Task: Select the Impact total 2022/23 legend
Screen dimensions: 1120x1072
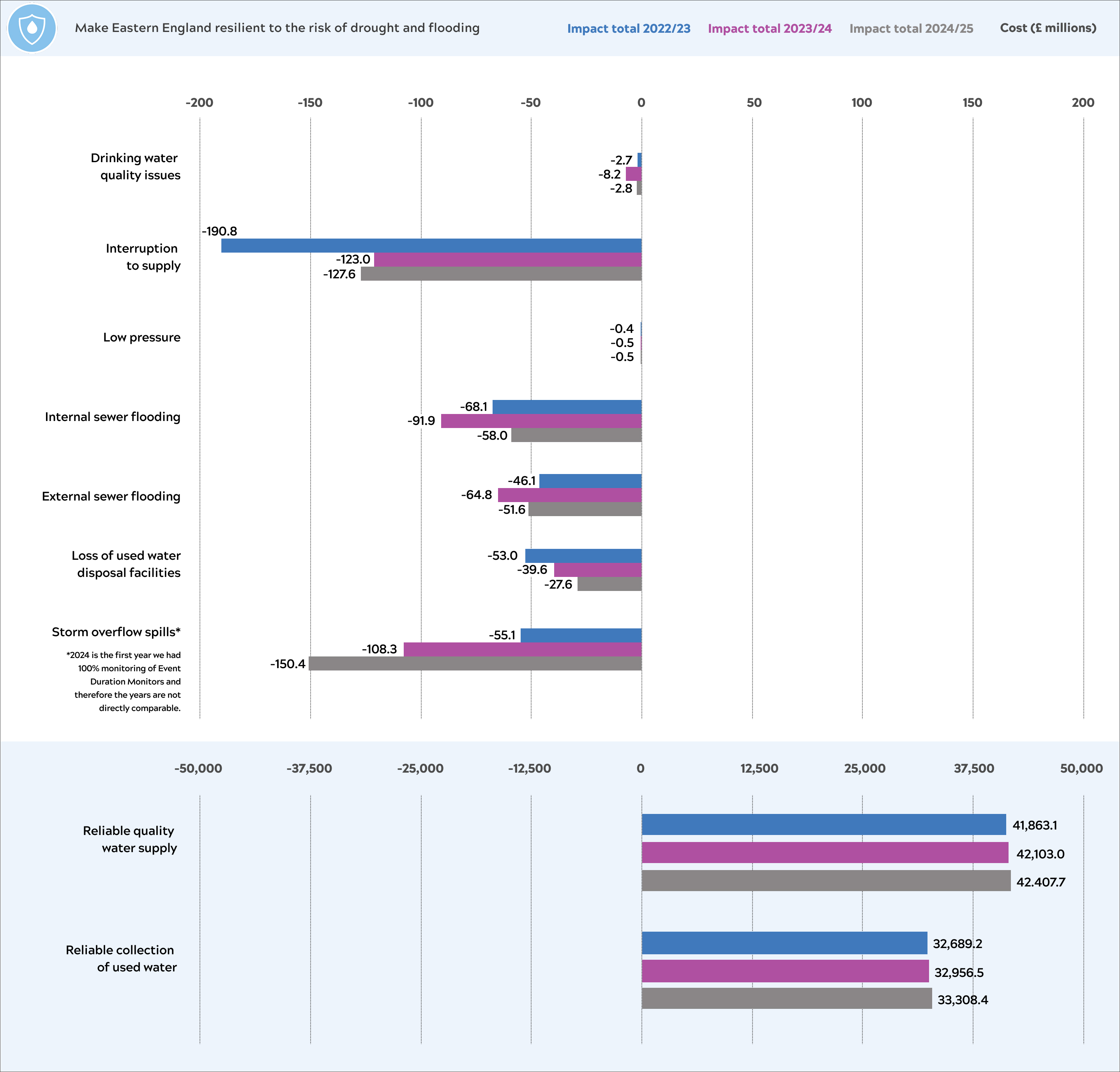Action: [x=628, y=28]
